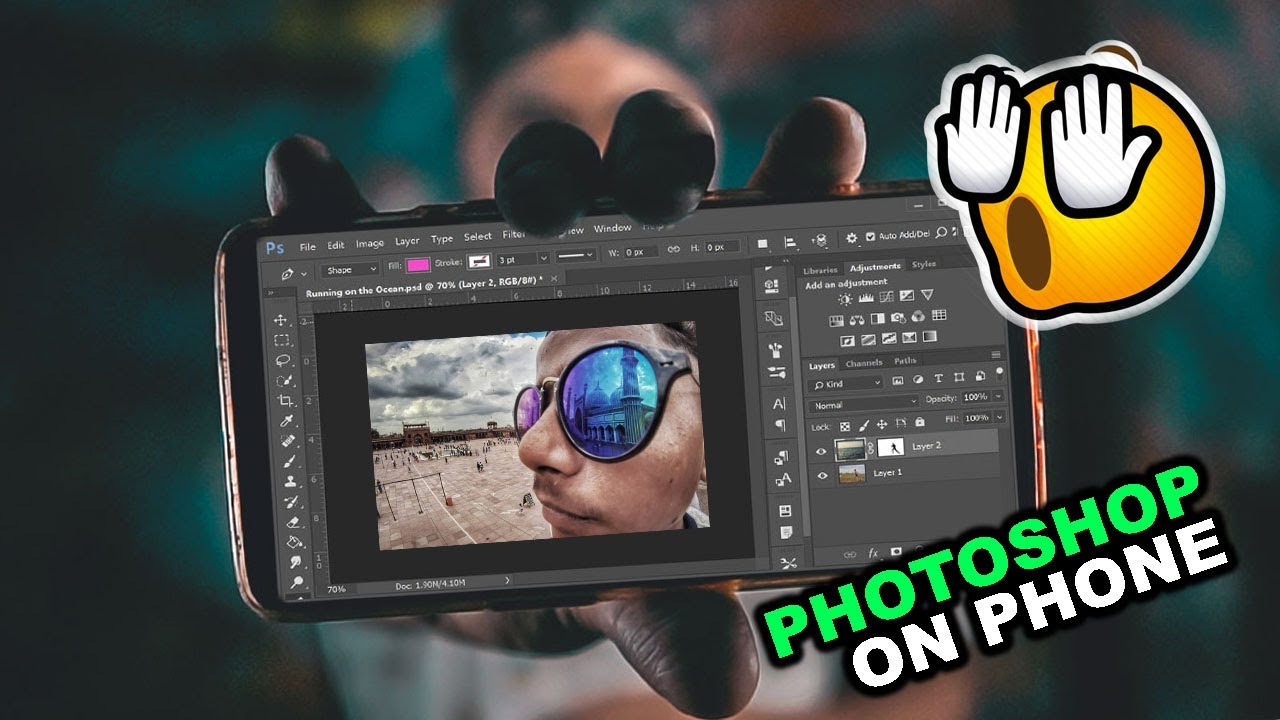
Task: Add a Curves adjustment
Action: pos(887,297)
